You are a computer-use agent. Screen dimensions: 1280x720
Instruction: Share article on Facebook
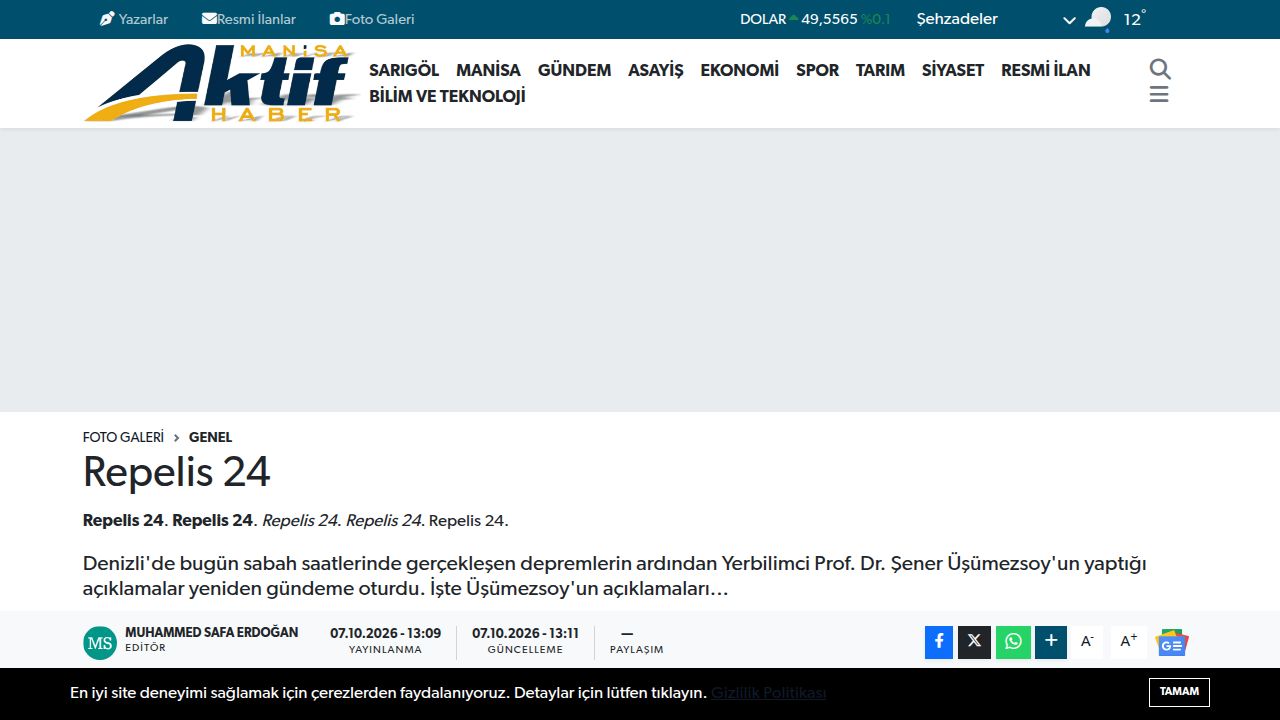(939, 642)
